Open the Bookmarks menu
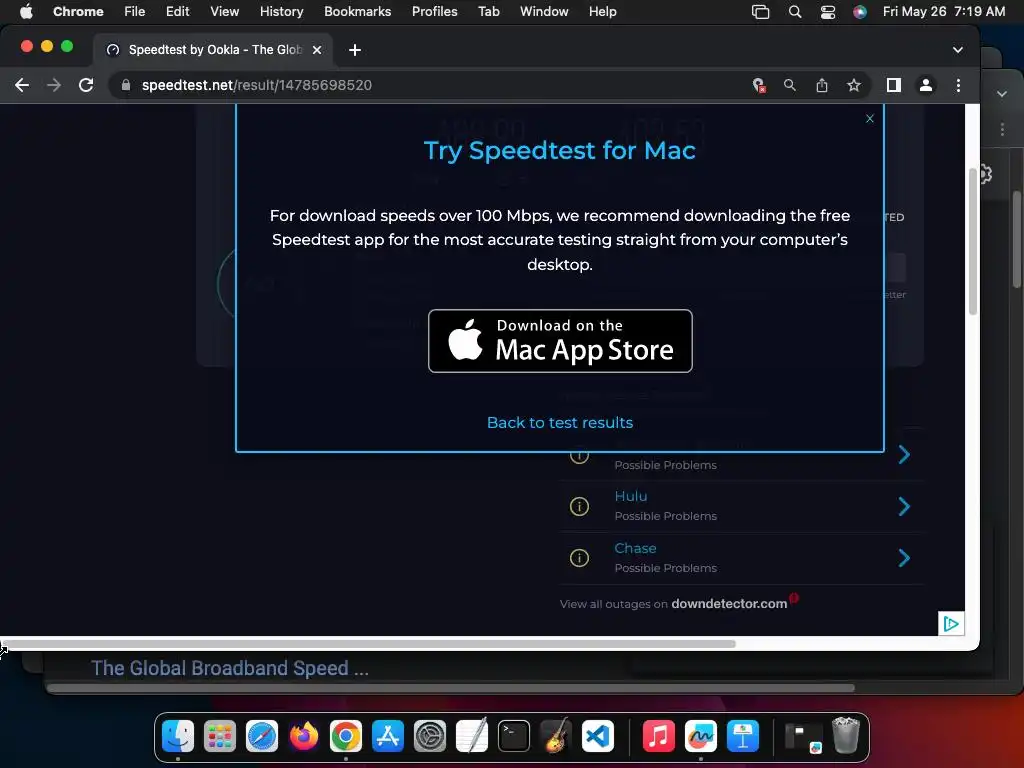Image resolution: width=1024 pixels, height=768 pixels. point(357,11)
